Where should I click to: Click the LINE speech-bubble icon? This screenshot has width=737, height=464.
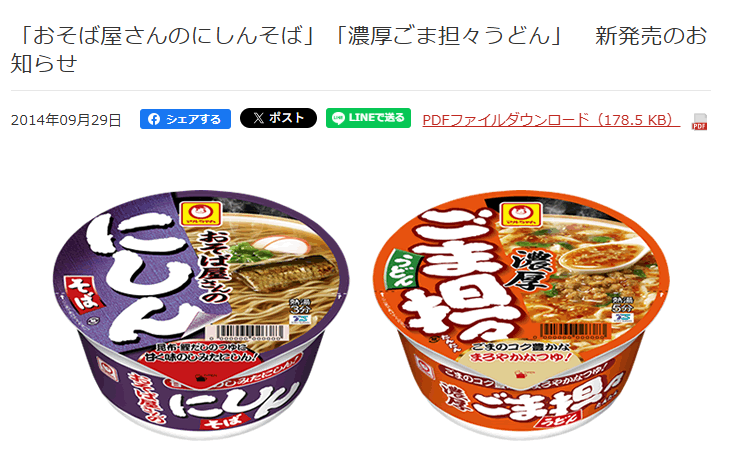click(338, 118)
